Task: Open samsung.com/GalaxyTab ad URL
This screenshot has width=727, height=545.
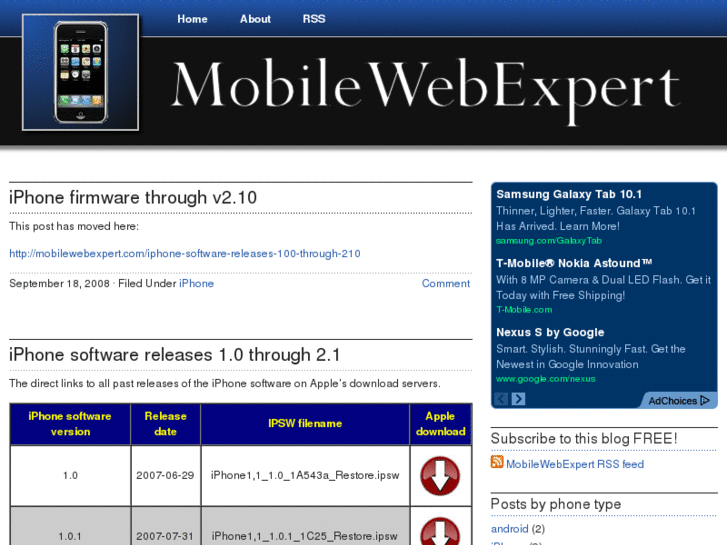Action: point(549,241)
